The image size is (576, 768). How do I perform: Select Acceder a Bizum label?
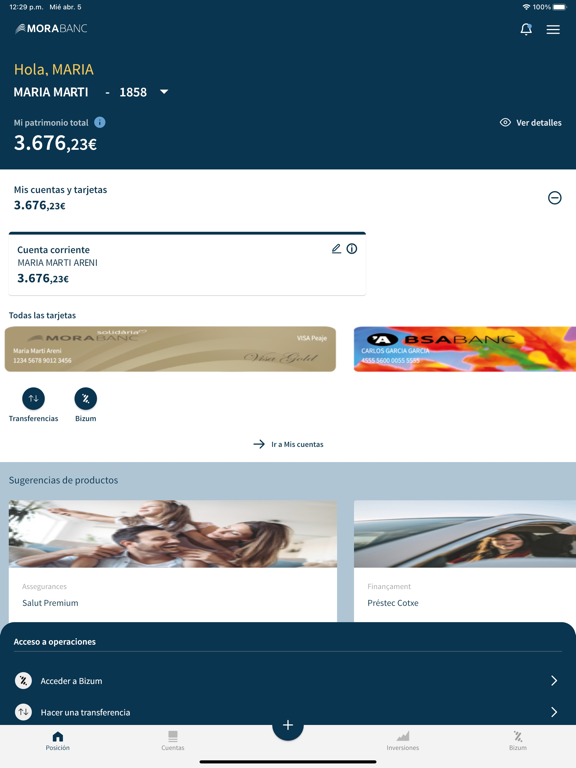coord(72,681)
